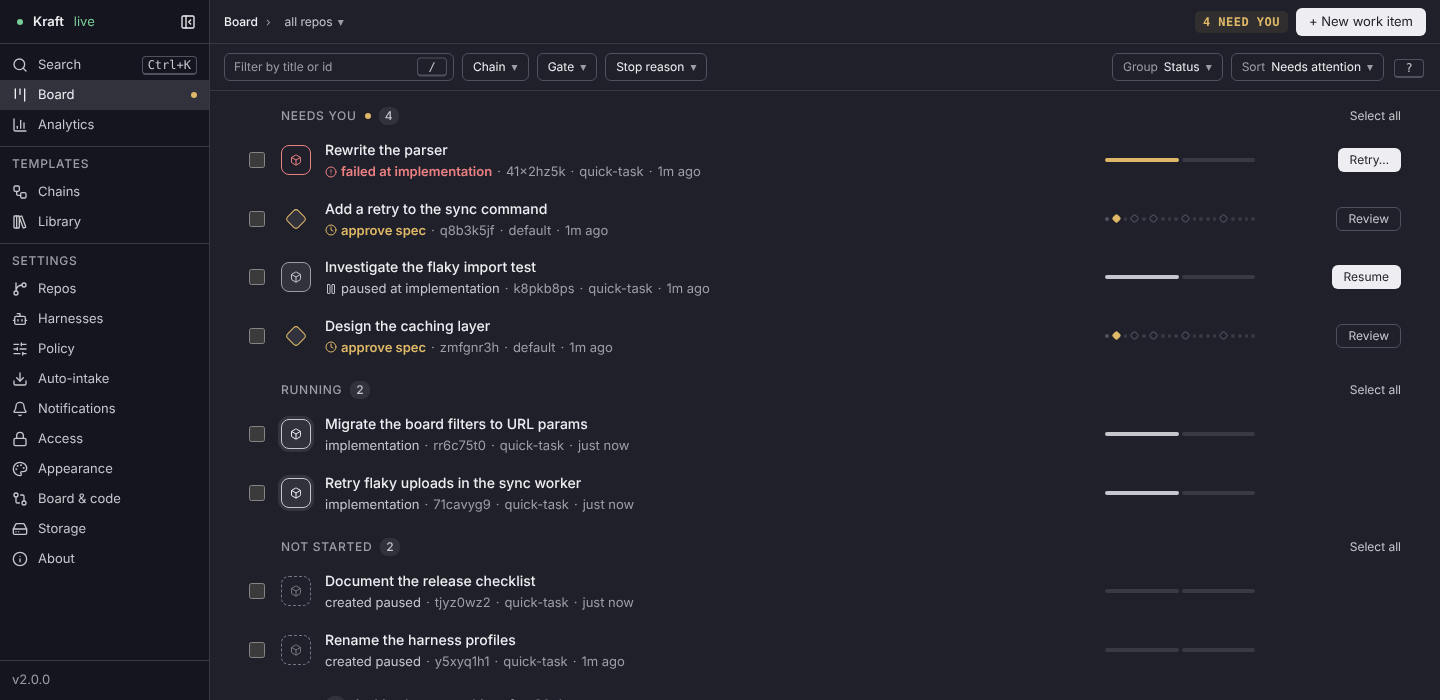This screenshot has width=1440, height=700.
Task: Click the Resume button for the flaky import test
Action: 1366,277
